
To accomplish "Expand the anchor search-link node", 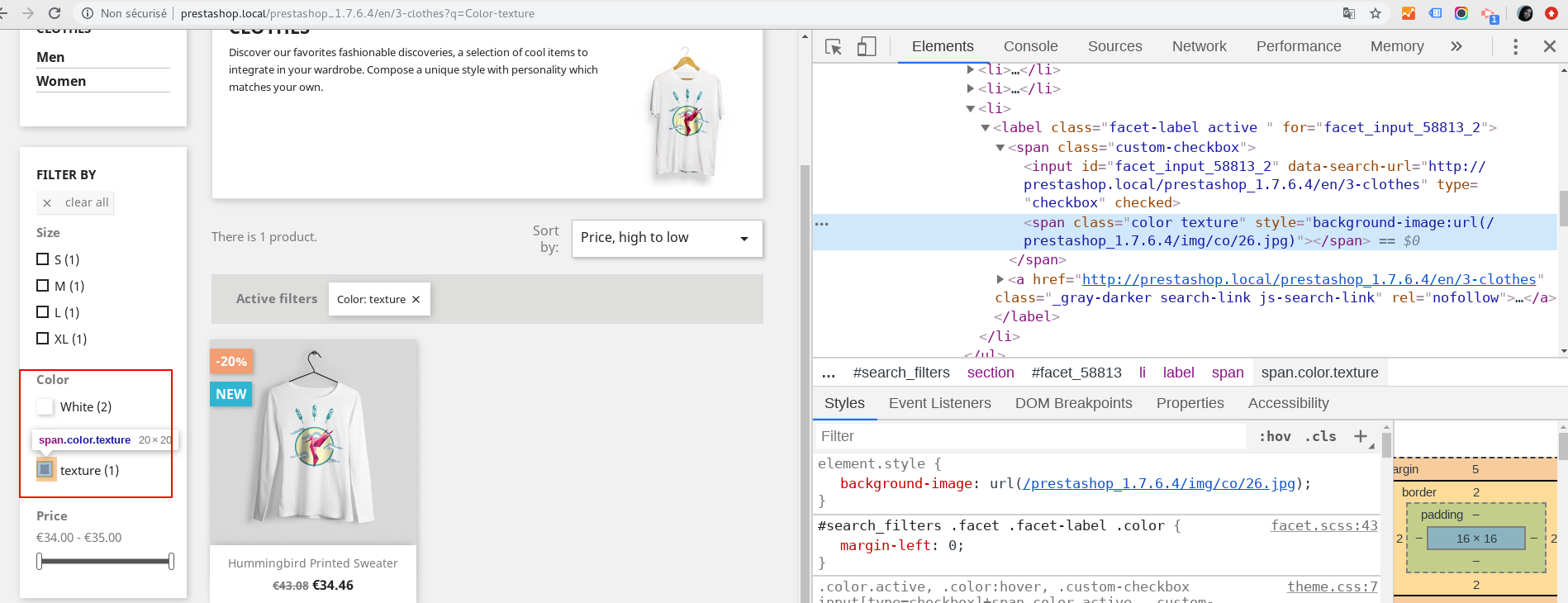I will point(1000,279).
